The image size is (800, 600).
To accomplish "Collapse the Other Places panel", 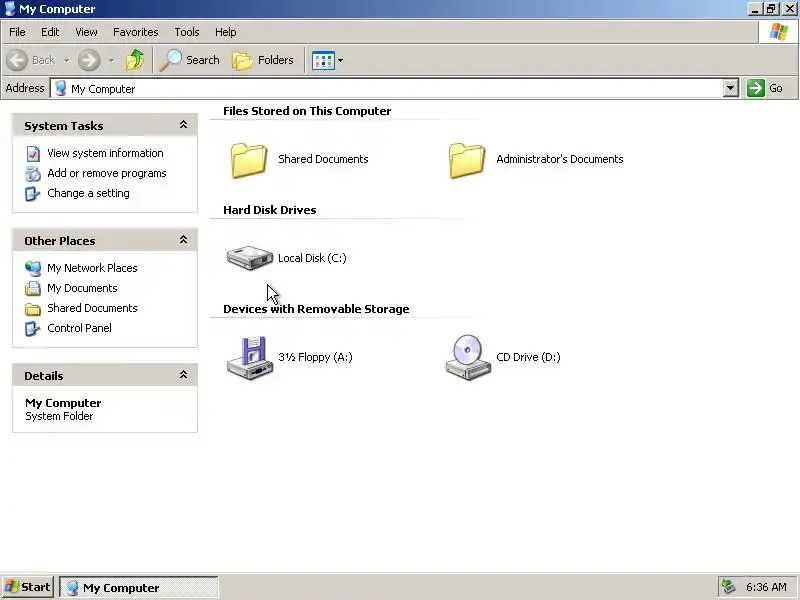I will (183, 240).
